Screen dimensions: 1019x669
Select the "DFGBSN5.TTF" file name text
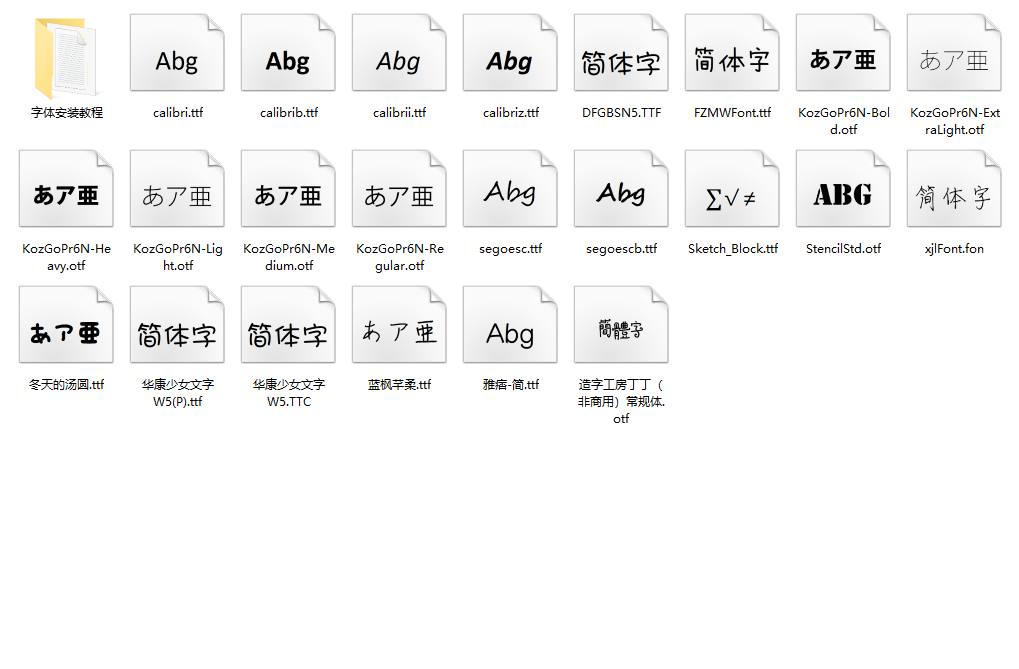tap(622, 112)
